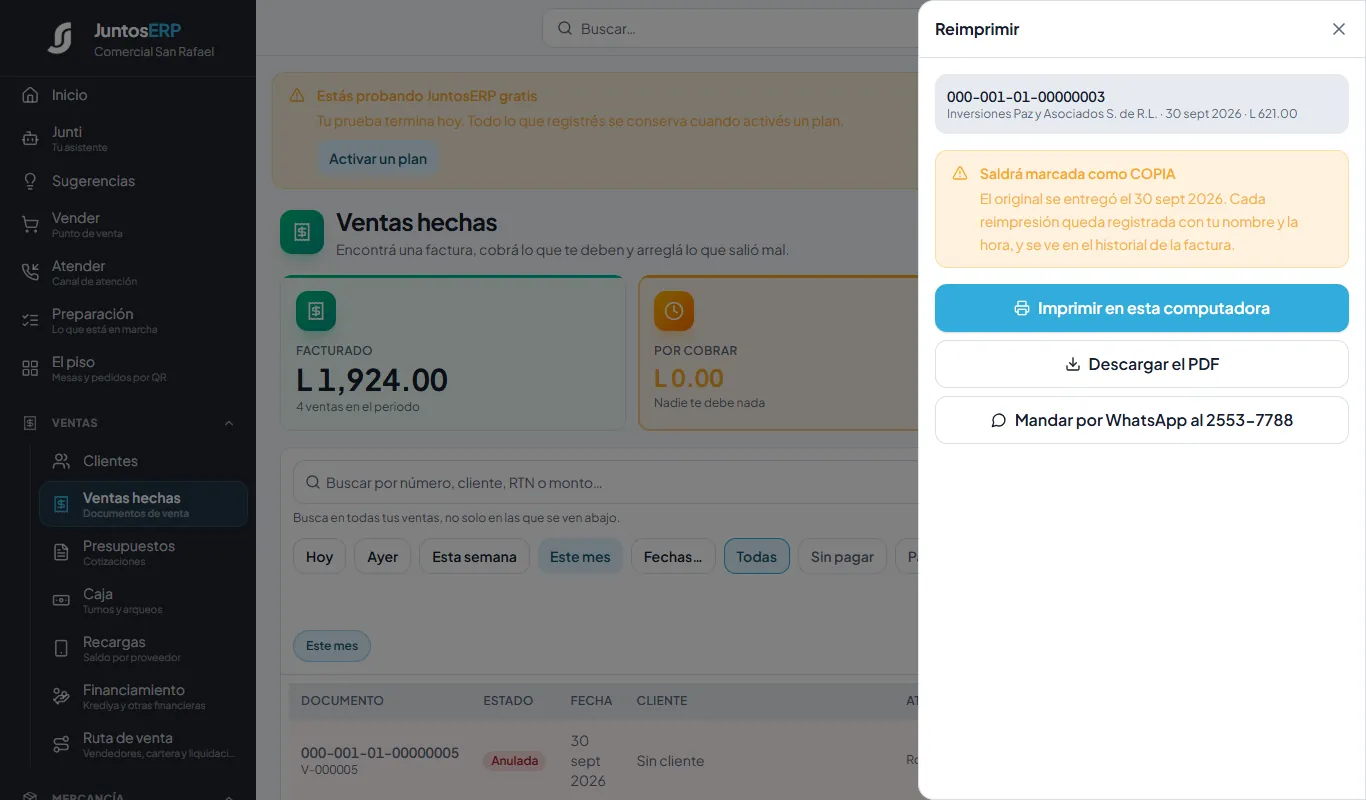Click Imprimir en esta computadora

point(1142,308)
